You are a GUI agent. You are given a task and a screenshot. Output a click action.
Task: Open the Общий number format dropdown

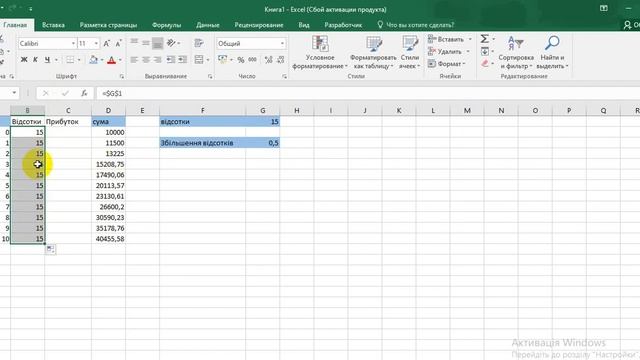coord(282,43)
